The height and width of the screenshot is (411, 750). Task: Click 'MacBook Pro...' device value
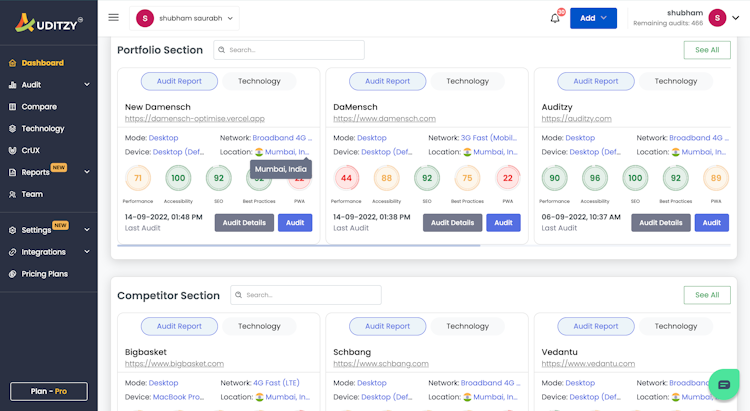(x=178, y=397)
